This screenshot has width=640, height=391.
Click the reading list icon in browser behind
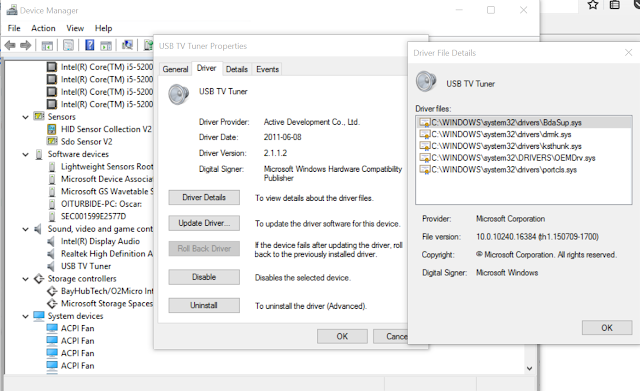(x=614, y=5)
